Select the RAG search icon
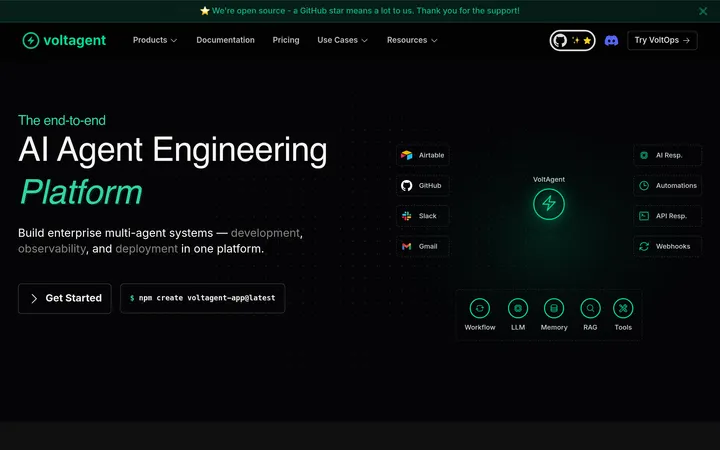 point(590,308)
